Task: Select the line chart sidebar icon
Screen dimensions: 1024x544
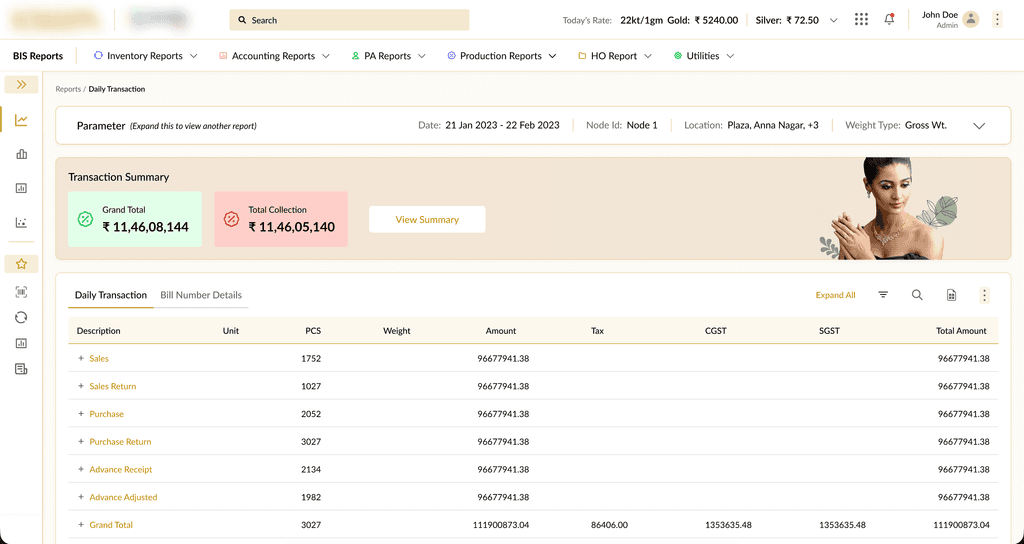Action: (22, 120)
